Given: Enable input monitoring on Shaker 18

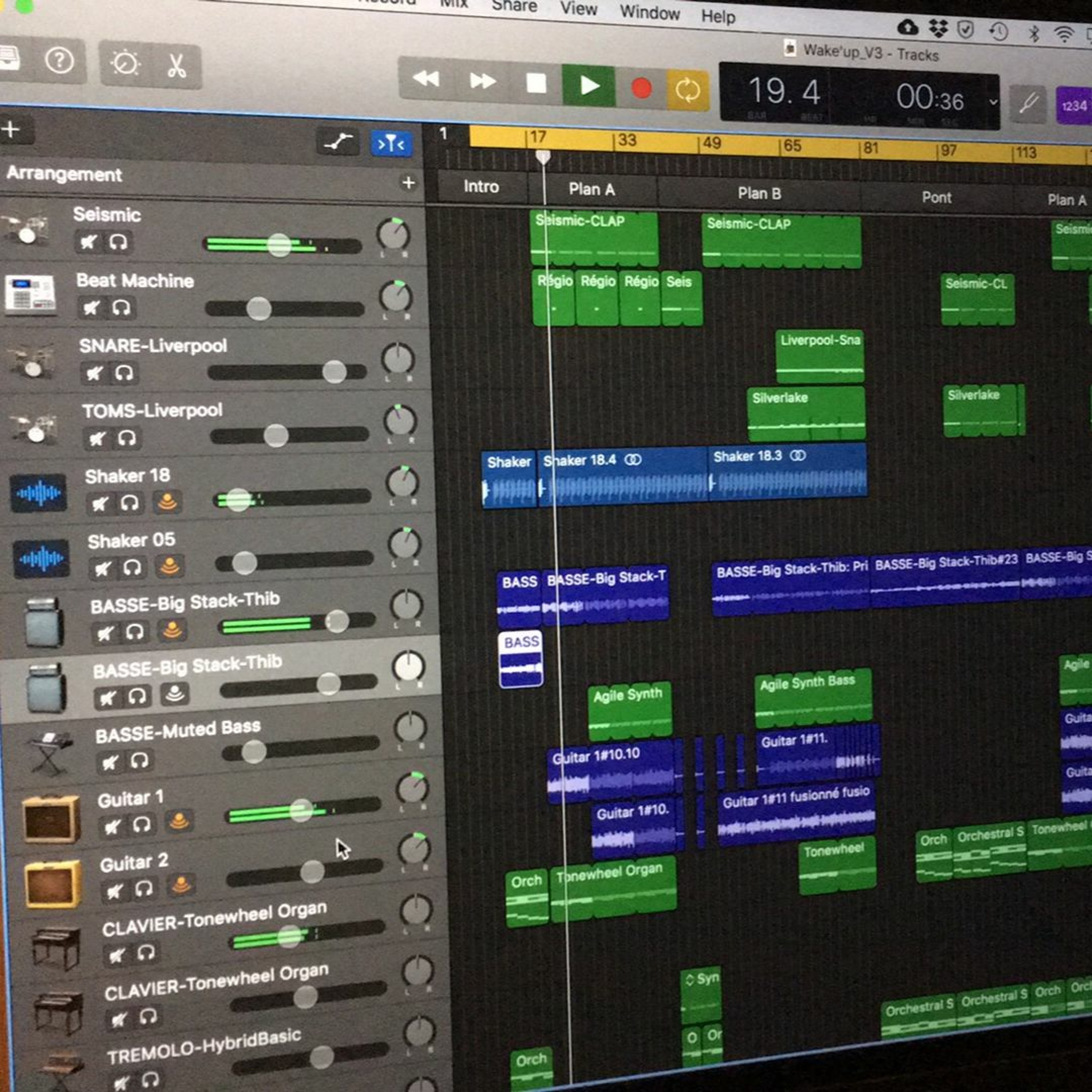Looking at the screenshot, I should (167, 502).
